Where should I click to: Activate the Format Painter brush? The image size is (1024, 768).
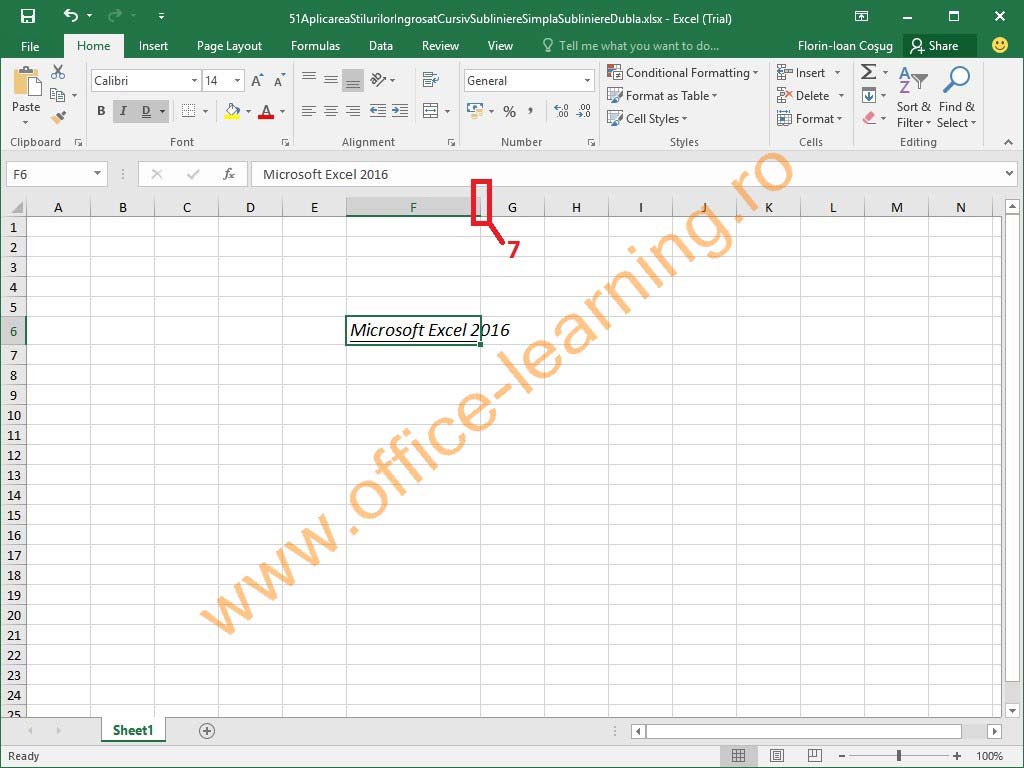pos(58,118)
